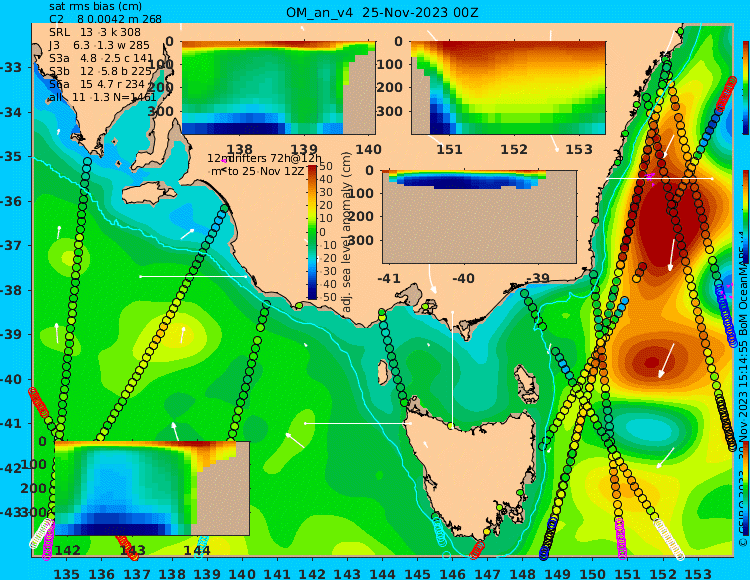Click the white section line along 41S
The height and width of the screenshot is (580, 750).
point(358,423)
